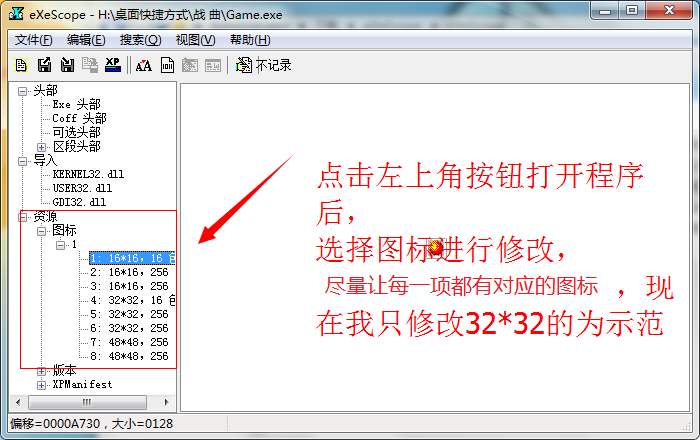
Task: Collapse the 头部 tree node
Action: (22, 91)
